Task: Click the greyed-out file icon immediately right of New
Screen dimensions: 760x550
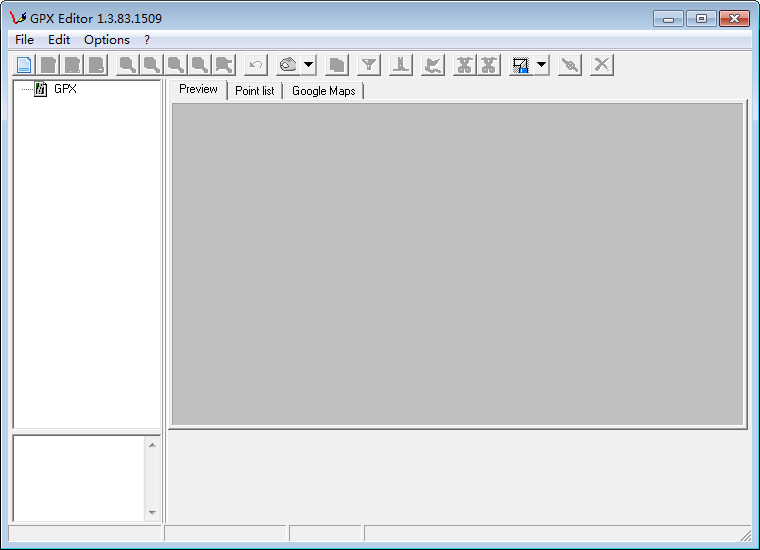Action: pyautogui.click(x=48, y=64)
